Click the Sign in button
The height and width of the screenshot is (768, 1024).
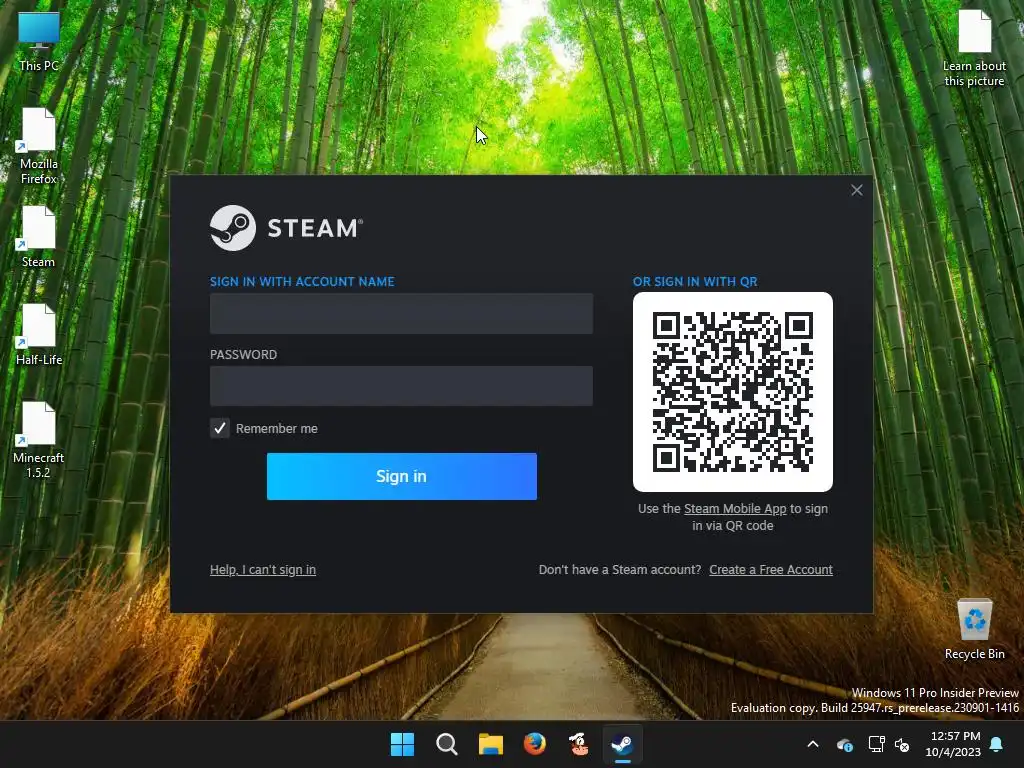point(402,476)
